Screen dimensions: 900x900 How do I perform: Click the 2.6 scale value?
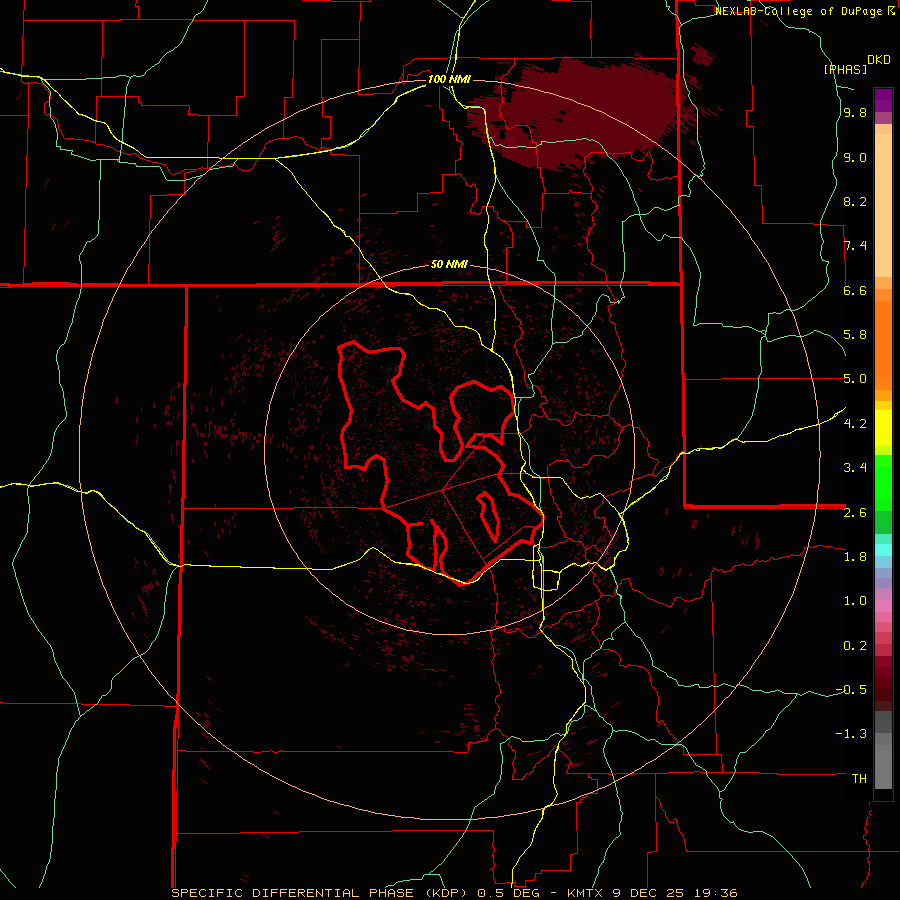855,513
